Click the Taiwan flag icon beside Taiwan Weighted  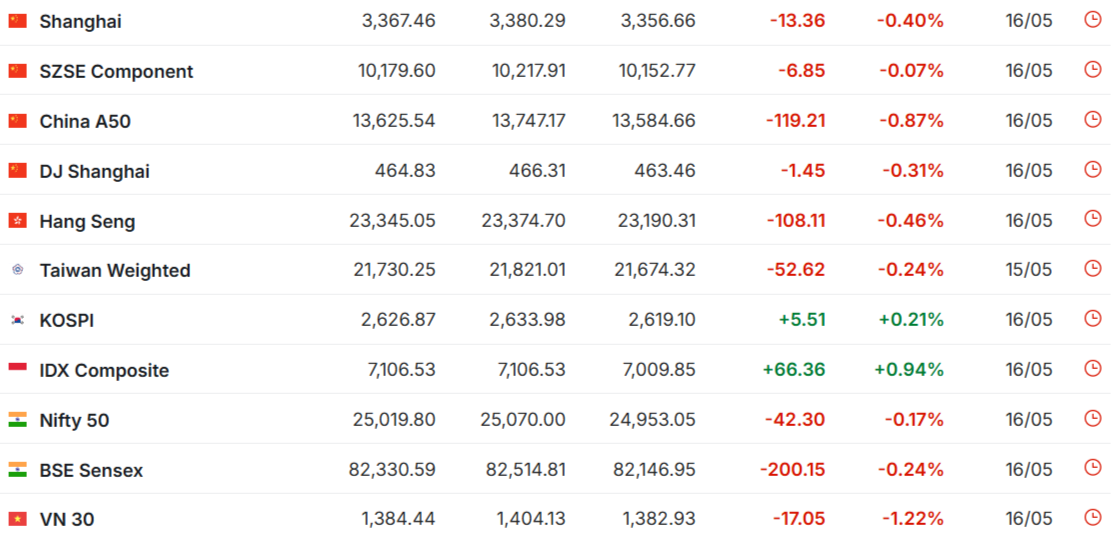[x=17, y=270]
